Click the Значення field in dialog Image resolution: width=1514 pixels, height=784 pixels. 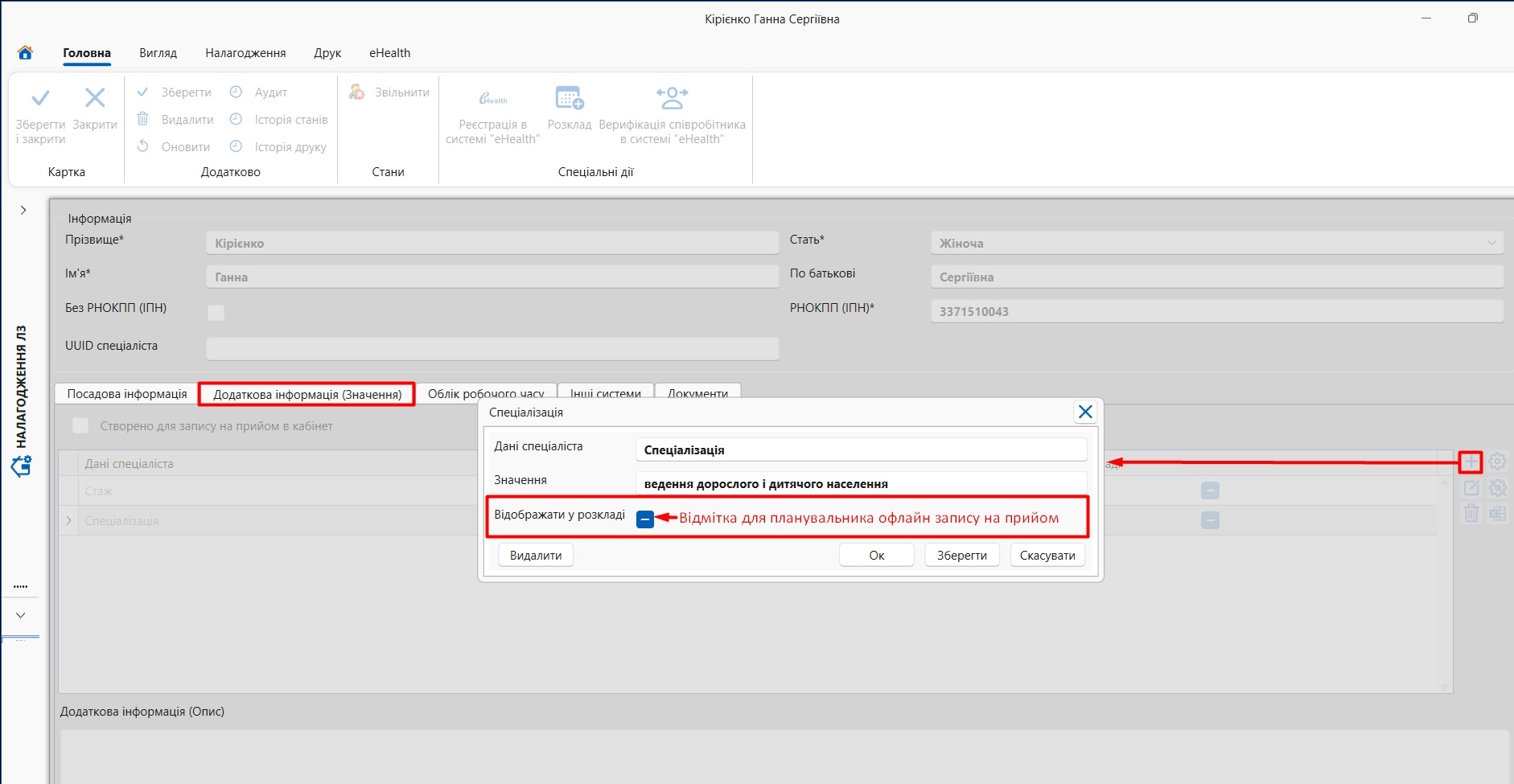pos(861,483)
